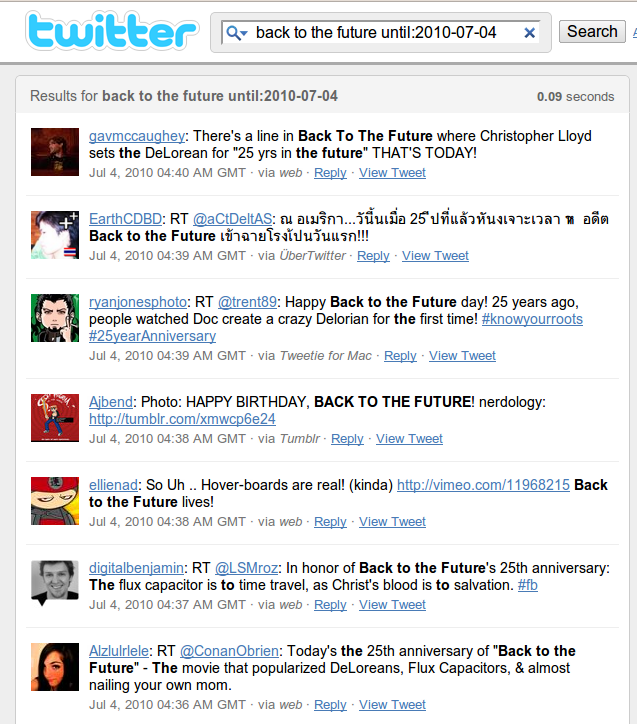The image size is (637, 724).
Task: Click 'Jul 4, 2010 04:37 AM GMT' timestamp
Action: (x=167, y=605)
